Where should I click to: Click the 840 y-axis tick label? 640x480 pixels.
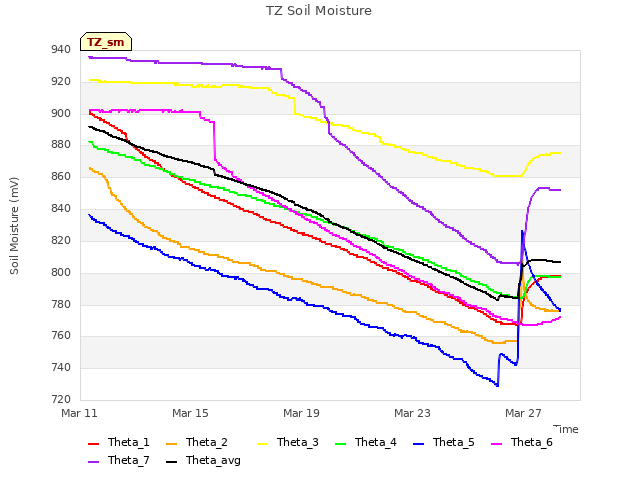point(61,209)
